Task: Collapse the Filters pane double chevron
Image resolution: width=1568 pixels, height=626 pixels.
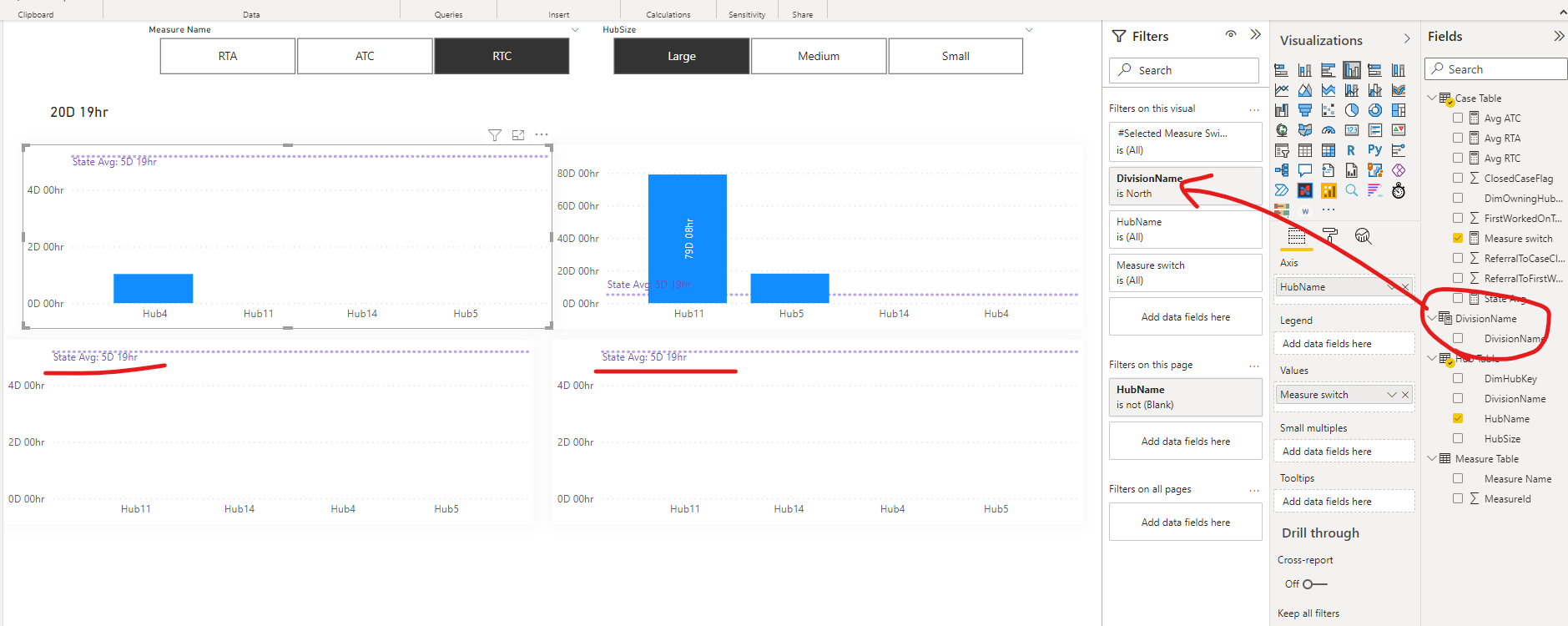Action: [1256, 35]
